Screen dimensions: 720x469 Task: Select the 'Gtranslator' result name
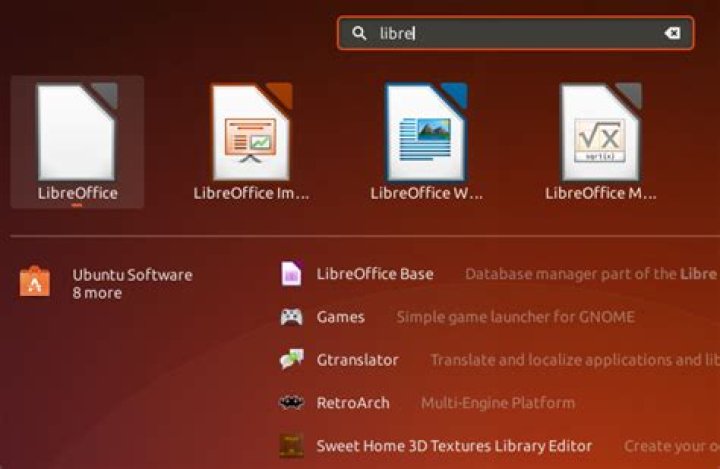click(x=357, y=360)
